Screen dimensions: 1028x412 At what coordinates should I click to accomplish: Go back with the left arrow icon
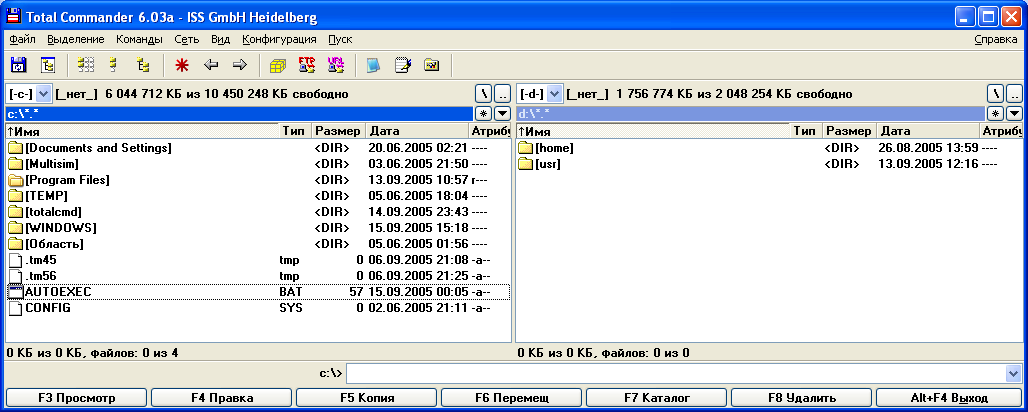(x=210, y=64)
